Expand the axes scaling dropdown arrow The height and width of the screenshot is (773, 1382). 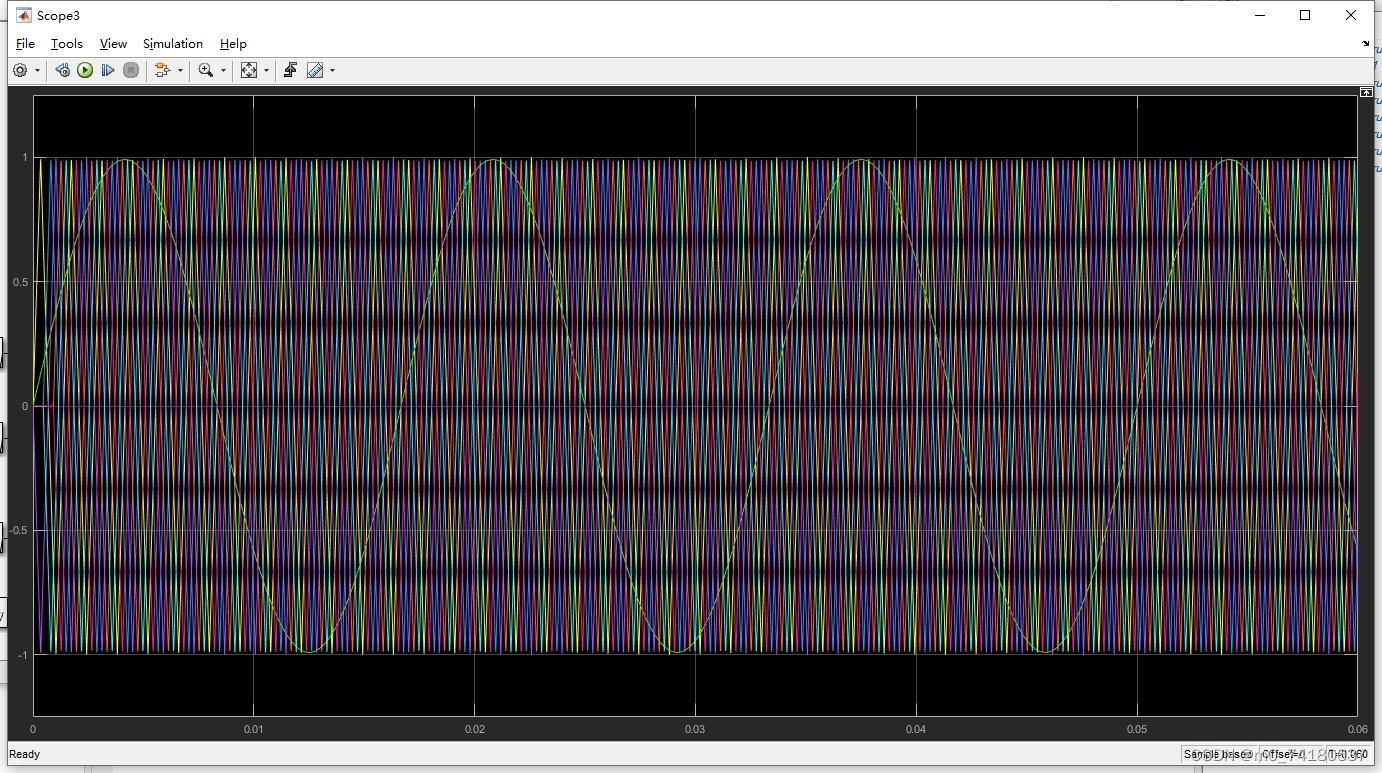(x=266, y=71)
